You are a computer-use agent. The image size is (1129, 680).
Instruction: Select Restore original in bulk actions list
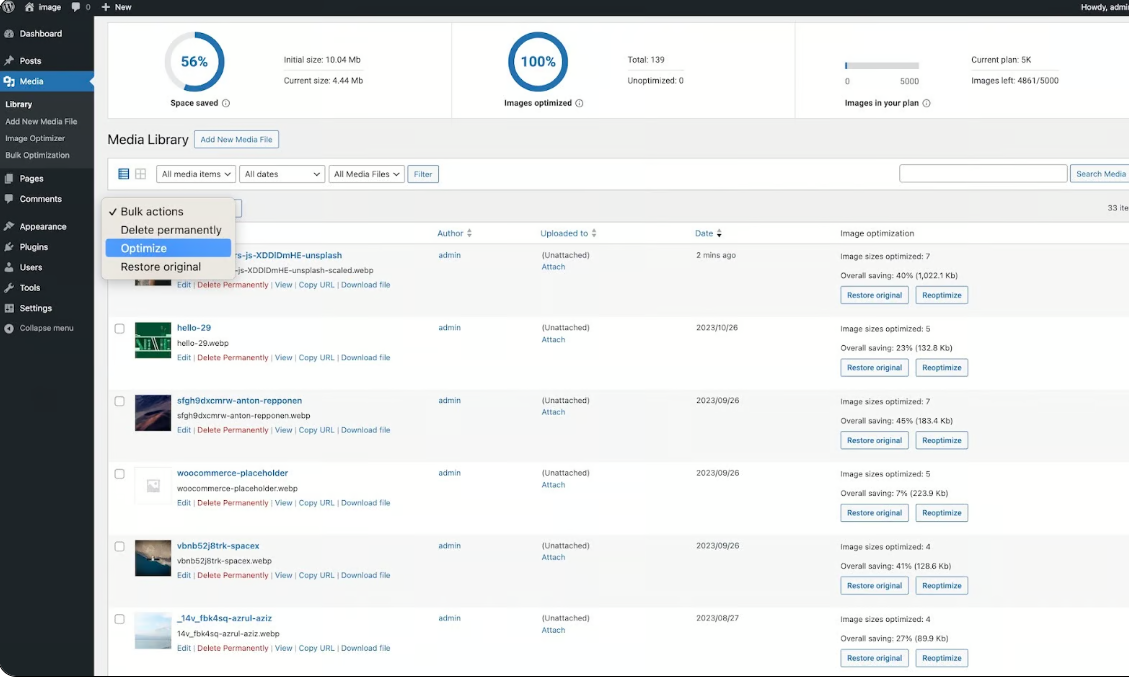pyautogui.click(x=160, y=267)
